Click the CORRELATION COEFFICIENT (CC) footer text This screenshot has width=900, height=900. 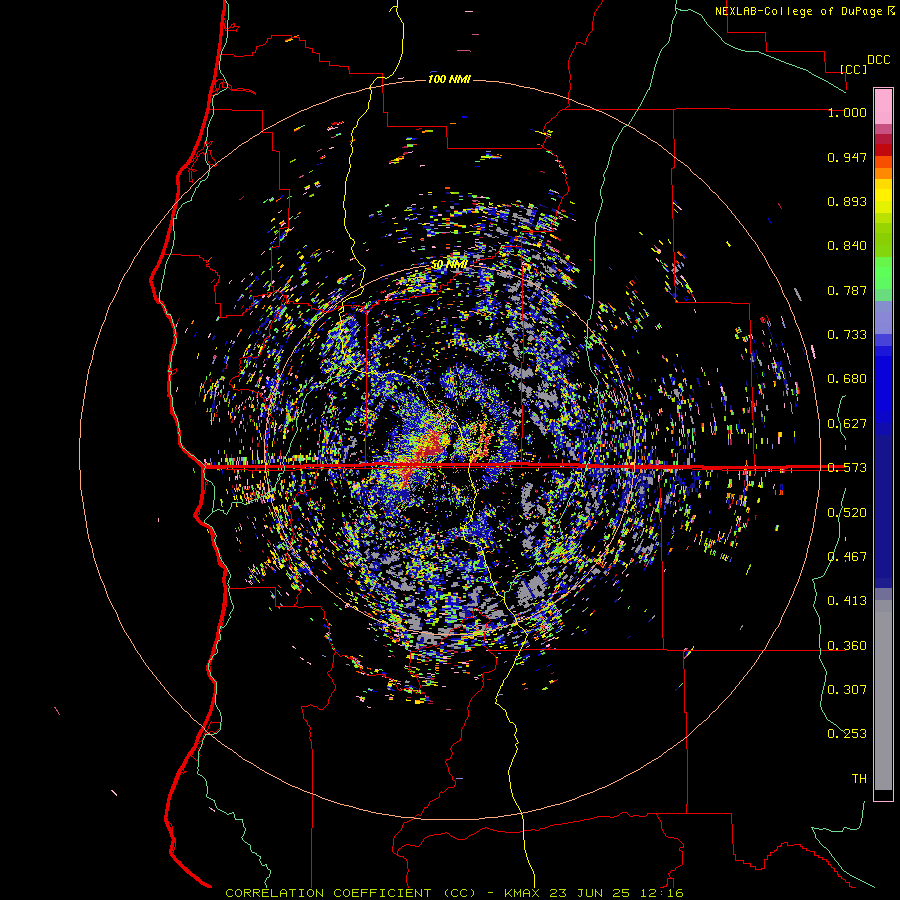tap(351, 893)
